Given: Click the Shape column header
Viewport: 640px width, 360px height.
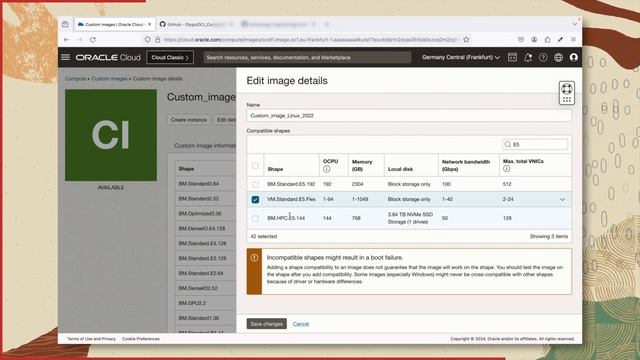Looking at the screenshot, I should 276,169.
